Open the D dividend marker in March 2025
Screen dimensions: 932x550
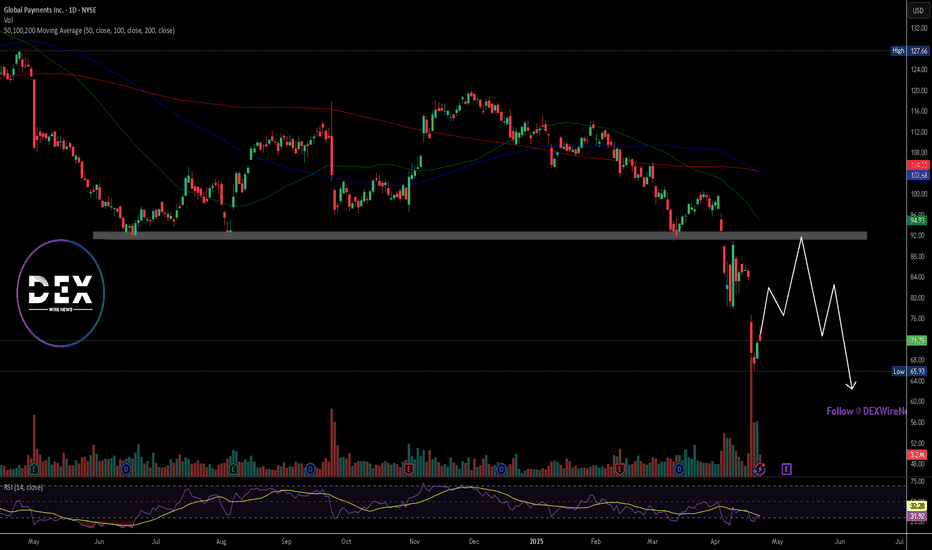pos(679,469)
